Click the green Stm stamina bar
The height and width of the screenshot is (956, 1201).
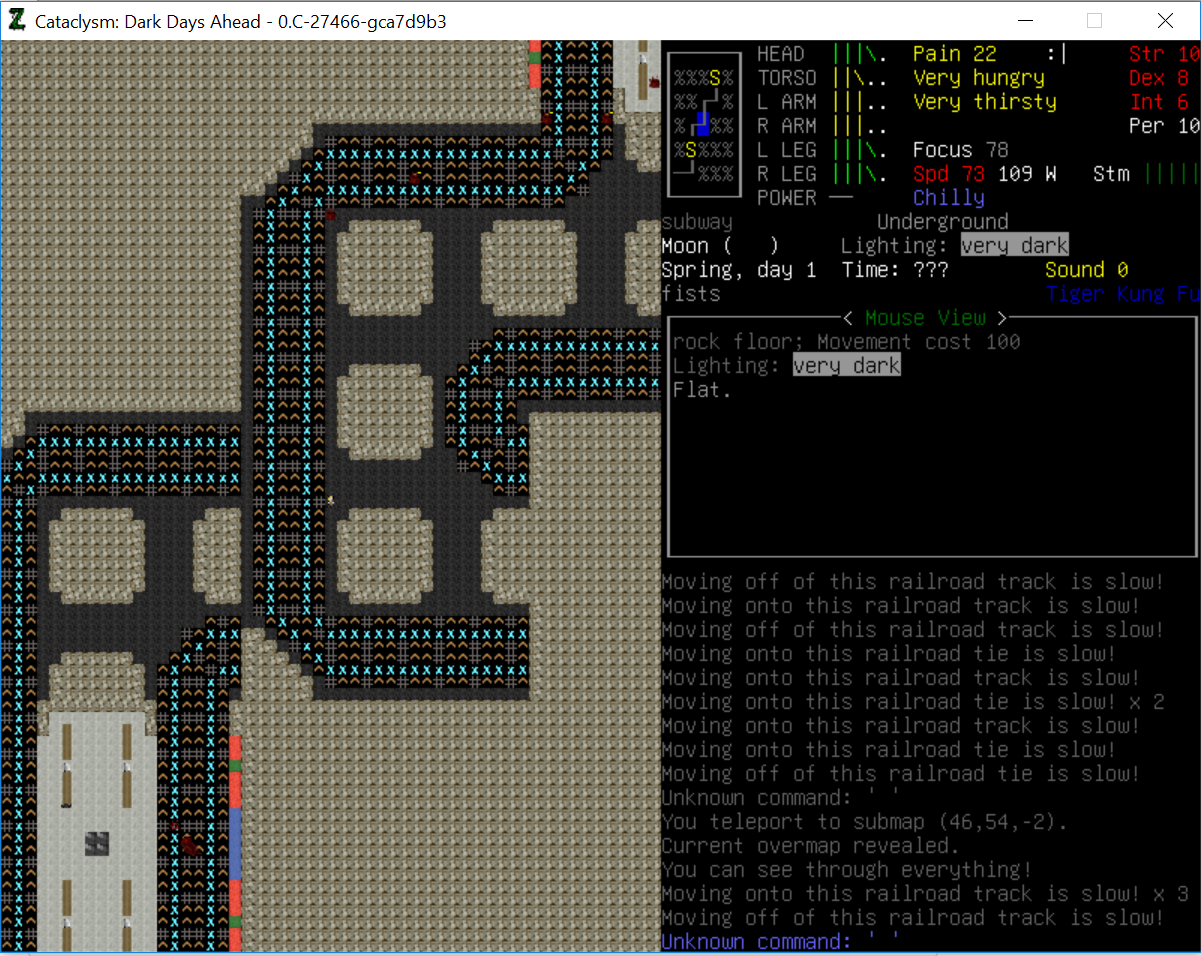pyautogui.click(x=1171, y=174)
